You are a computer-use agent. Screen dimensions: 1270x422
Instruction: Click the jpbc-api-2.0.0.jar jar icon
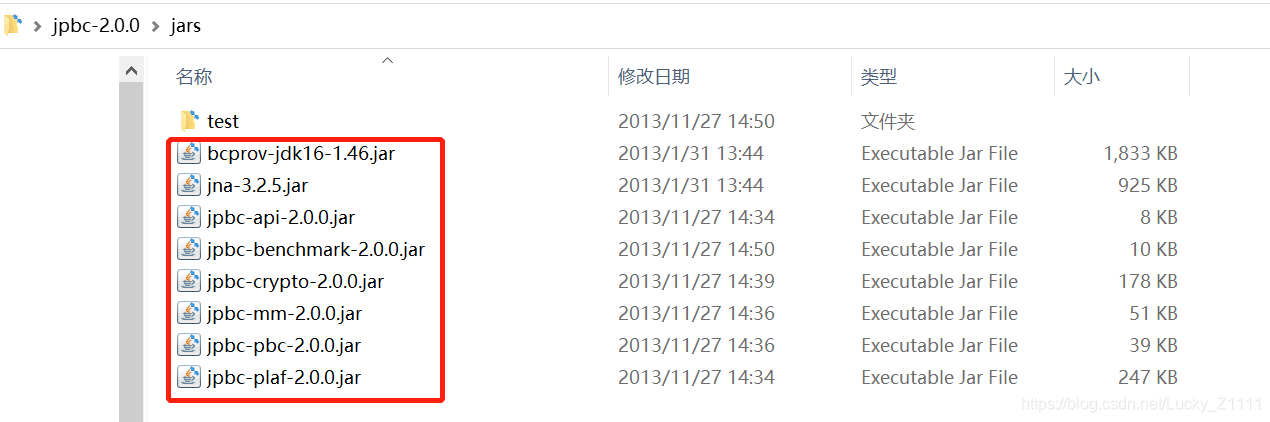coord(189,217)
